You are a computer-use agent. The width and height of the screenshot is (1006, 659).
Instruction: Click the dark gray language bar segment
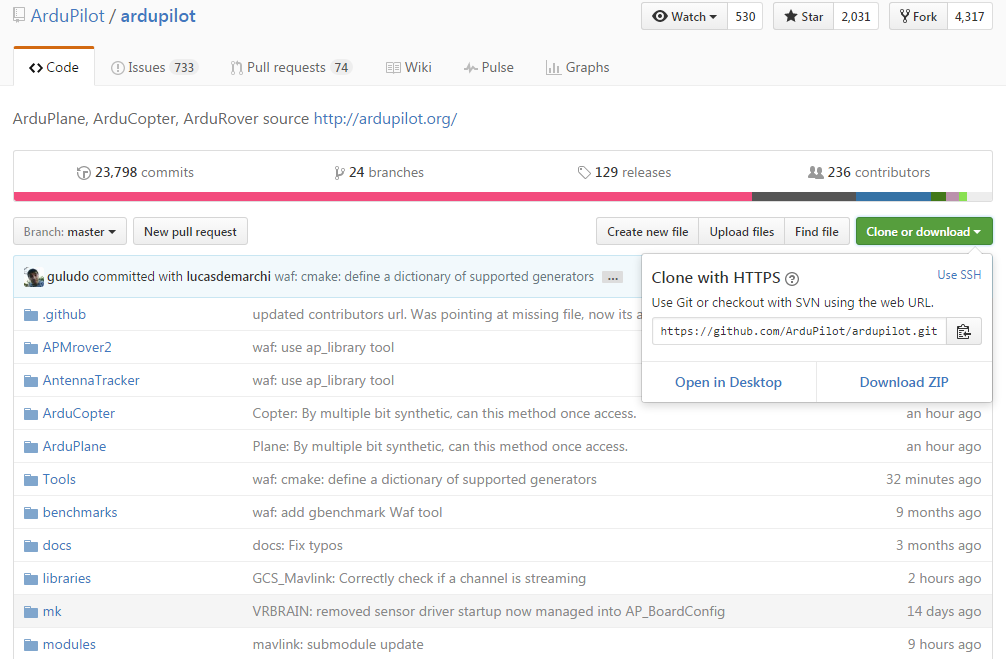click(x=804, y=196)
